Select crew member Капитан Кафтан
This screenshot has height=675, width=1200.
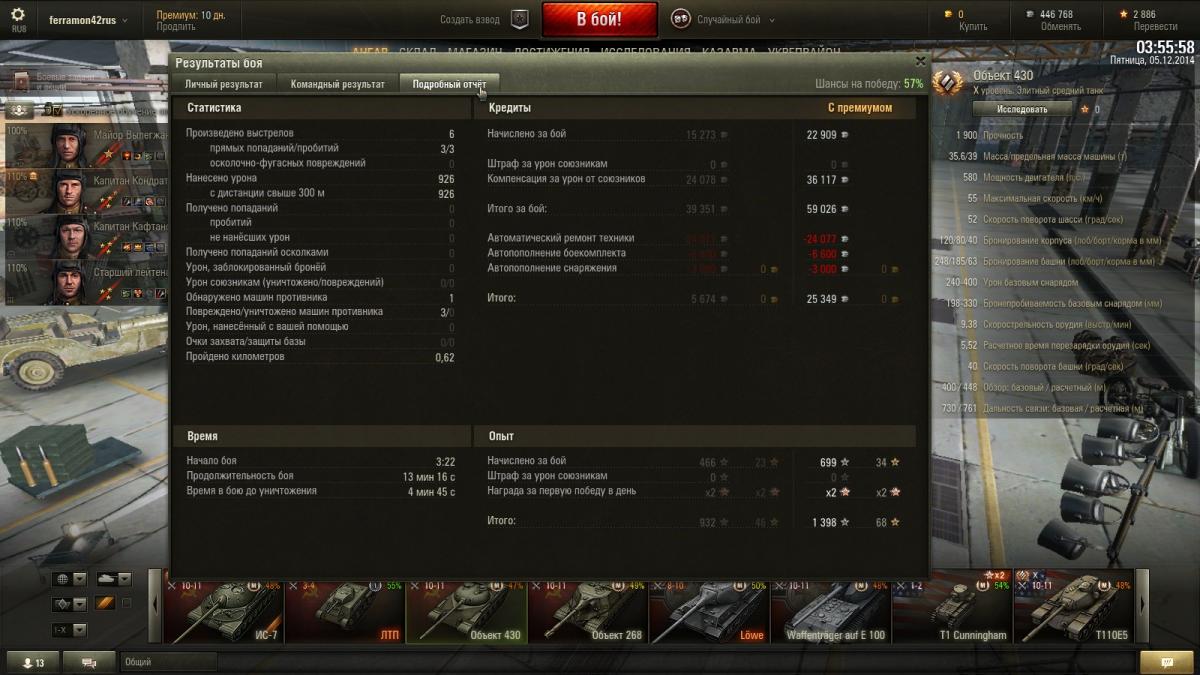point(85,236)
